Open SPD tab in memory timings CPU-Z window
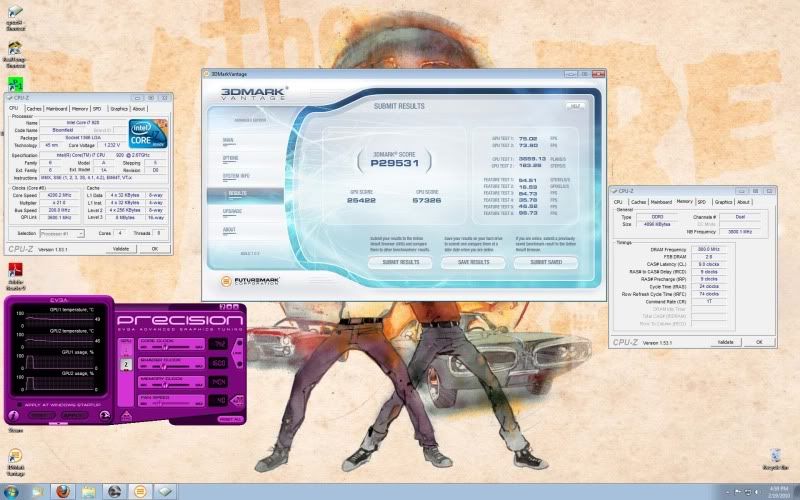 702,202
